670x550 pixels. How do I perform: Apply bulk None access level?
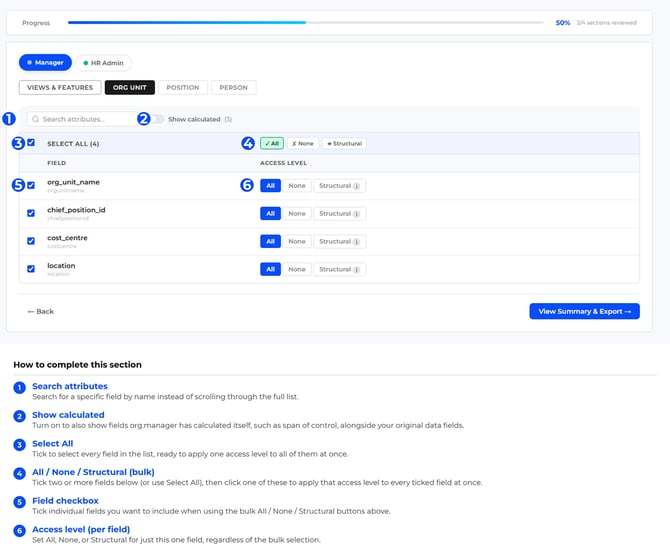pos(303,144)
